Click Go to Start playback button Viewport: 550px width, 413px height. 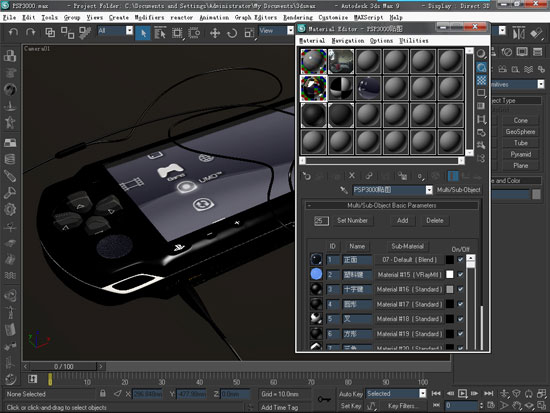(436, 393)
